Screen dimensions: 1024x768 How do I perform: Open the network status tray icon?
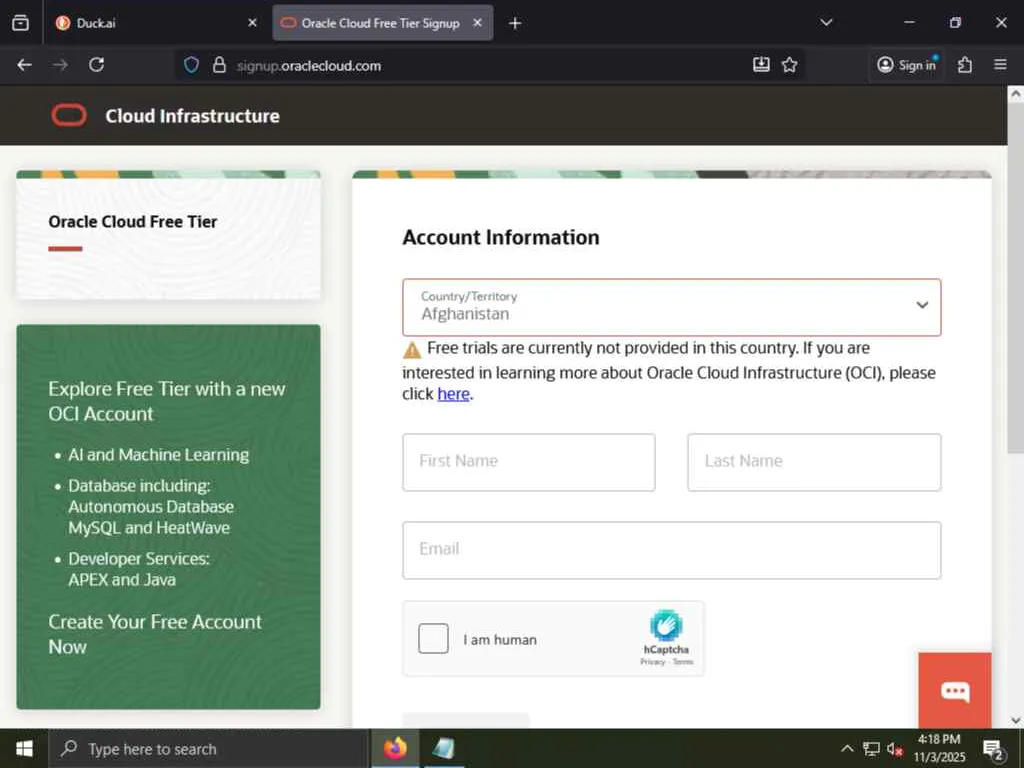(871, 748)
